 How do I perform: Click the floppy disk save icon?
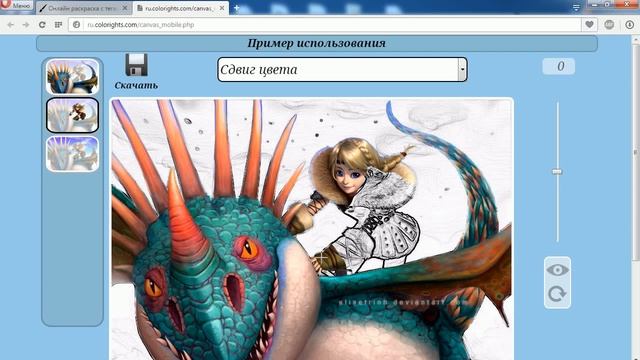click(x=136, y=64)
